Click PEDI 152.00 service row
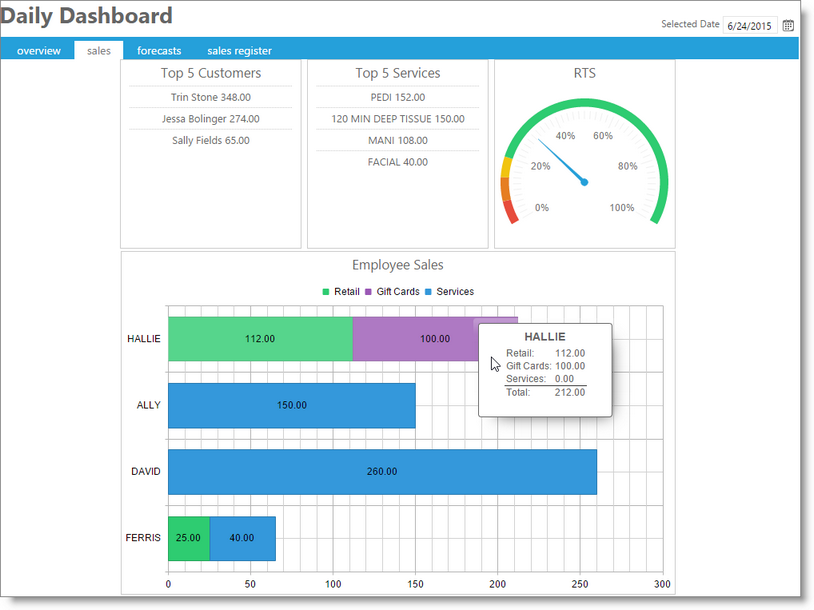Image resolution: width=814 pixels, height=610 pixels. point(398,97)
